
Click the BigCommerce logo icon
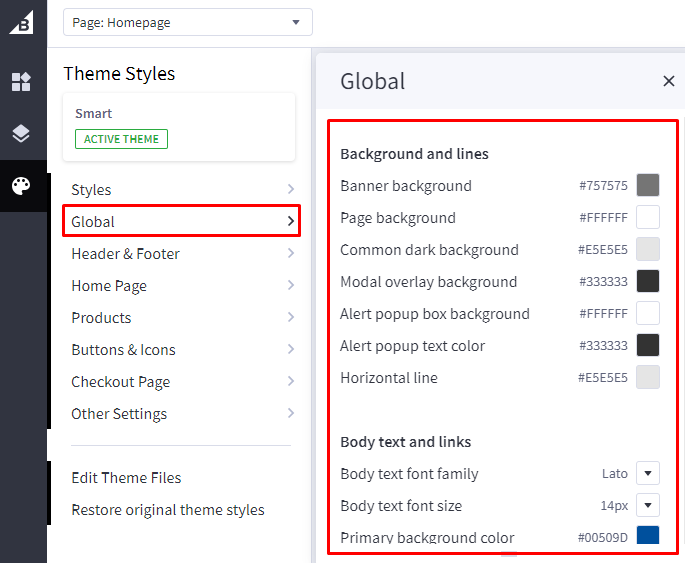click(x=21, y=22)
